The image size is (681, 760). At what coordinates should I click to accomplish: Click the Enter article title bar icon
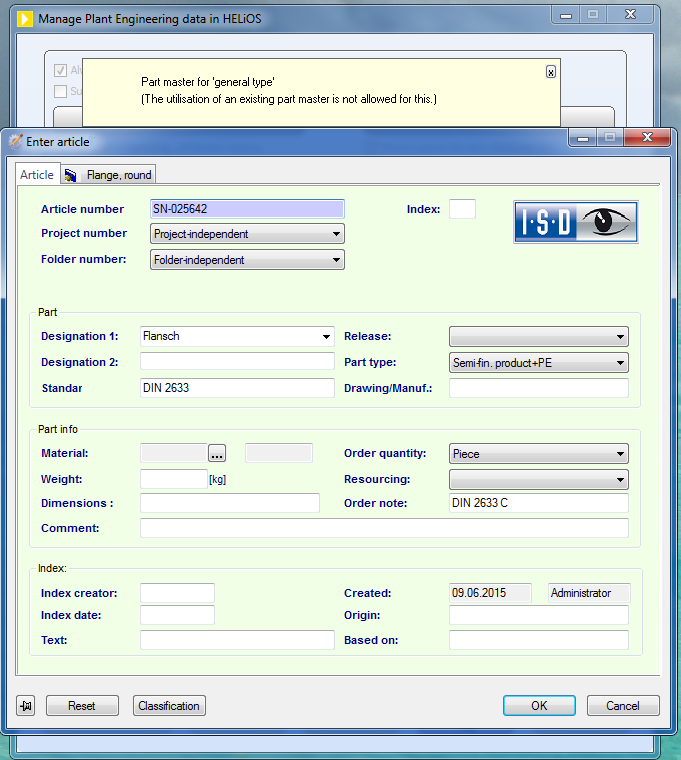[x=15, y=142]
